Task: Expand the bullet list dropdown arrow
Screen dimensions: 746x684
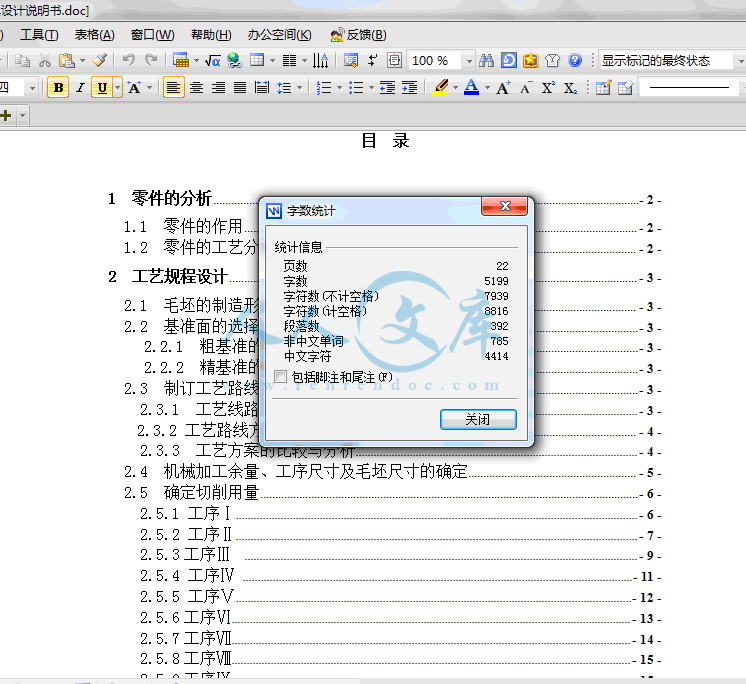Action: [x=371, y=88]
